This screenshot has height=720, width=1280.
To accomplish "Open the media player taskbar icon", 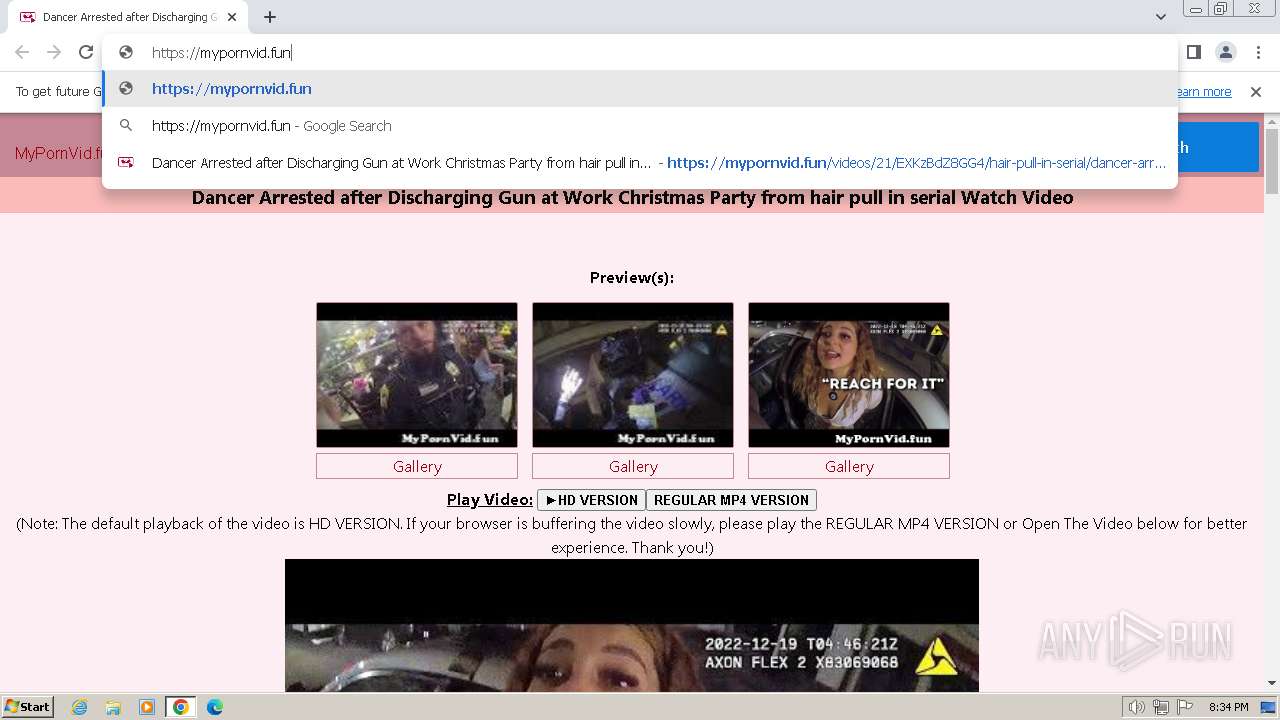I will coord(147,707).
